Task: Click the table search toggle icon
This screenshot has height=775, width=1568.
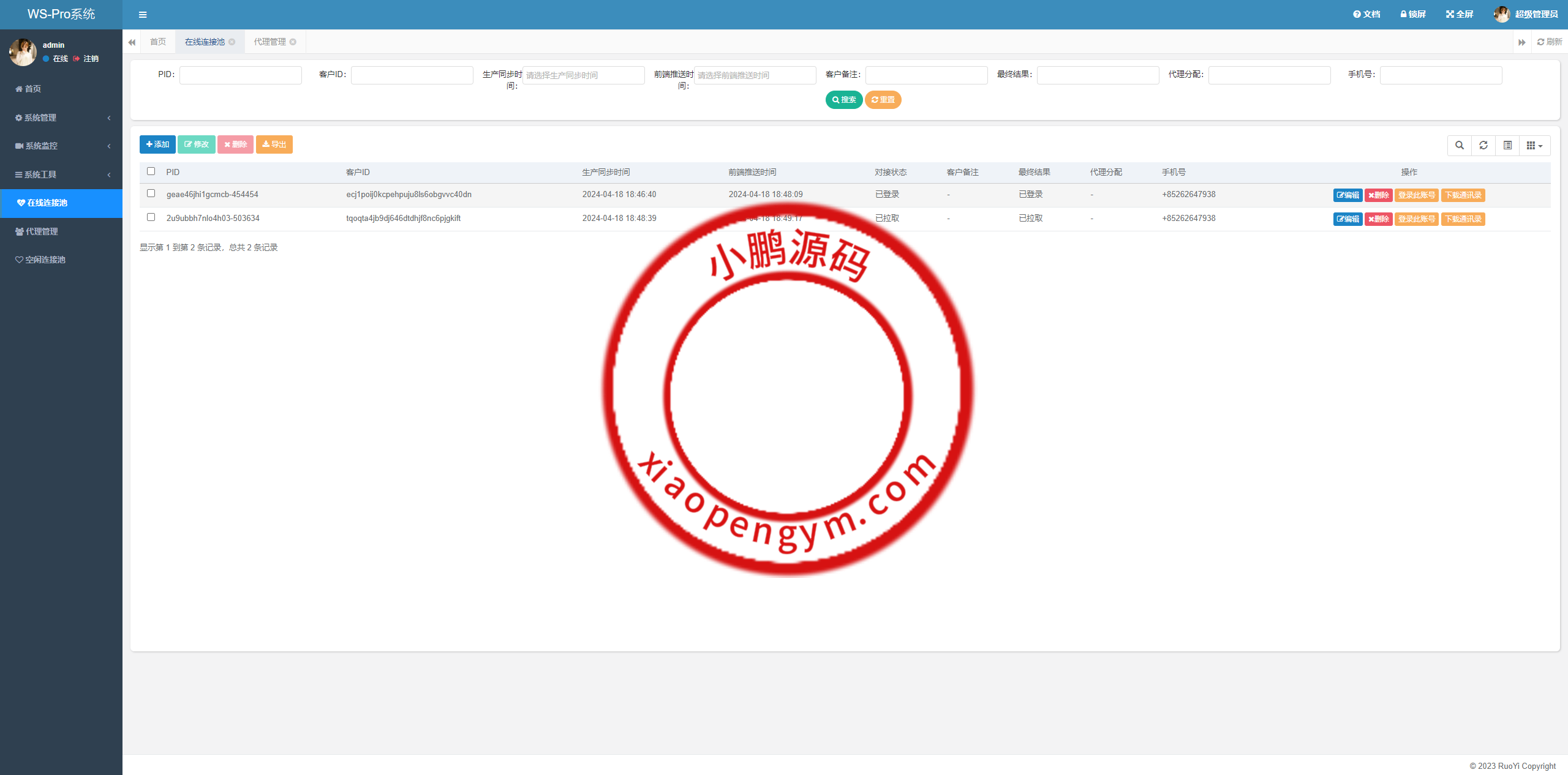Action: click(1460, 145)
